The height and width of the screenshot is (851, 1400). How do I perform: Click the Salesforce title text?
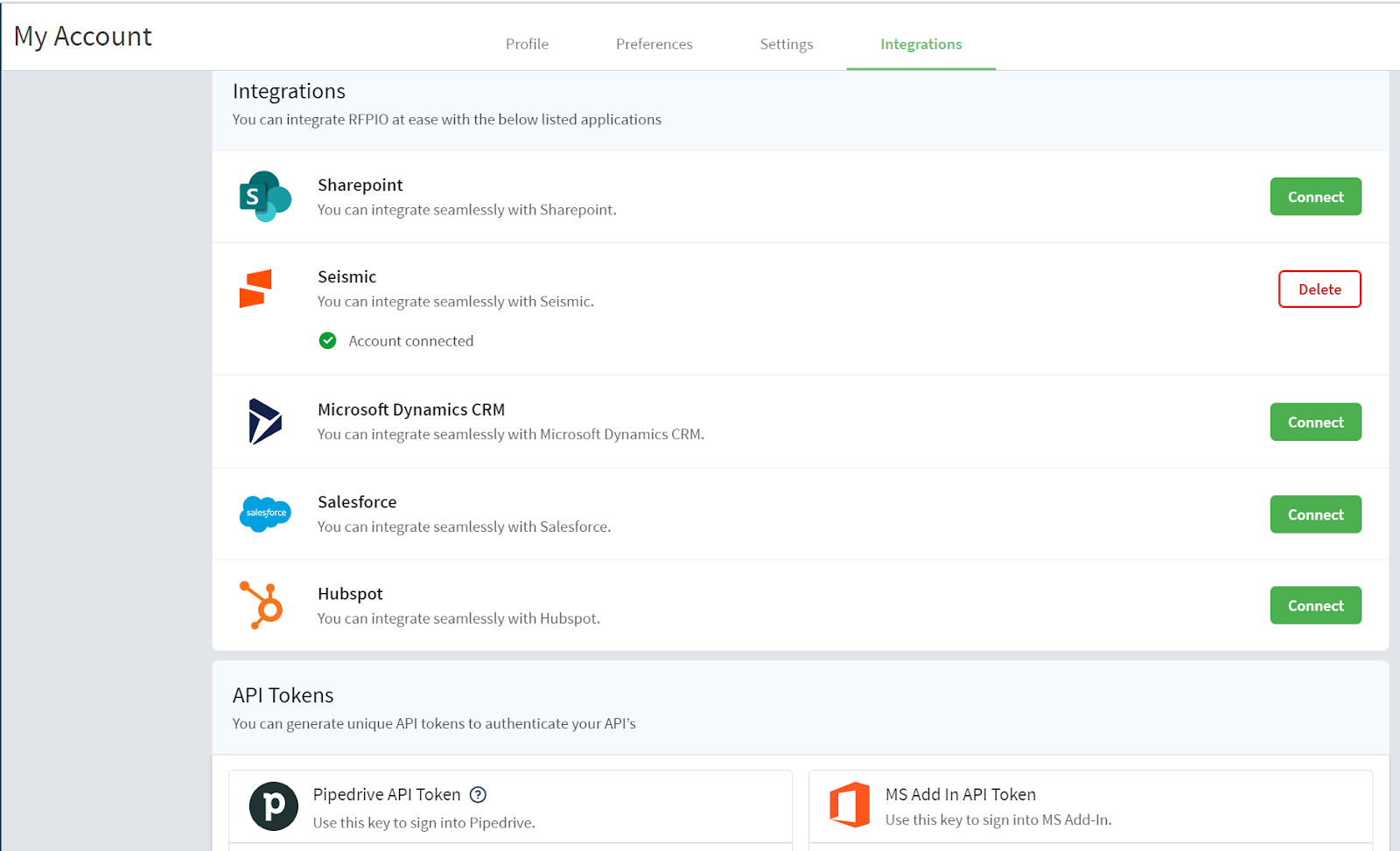pos(357,502)
